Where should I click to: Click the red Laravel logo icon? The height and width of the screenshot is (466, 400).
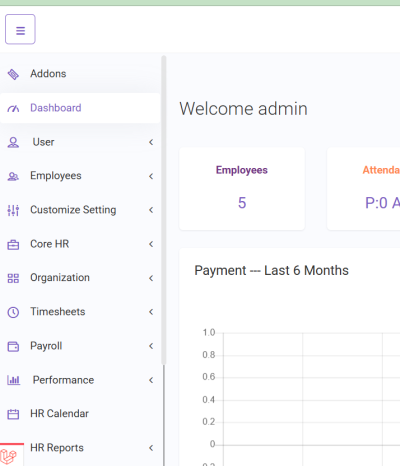[x=9, y=456]
